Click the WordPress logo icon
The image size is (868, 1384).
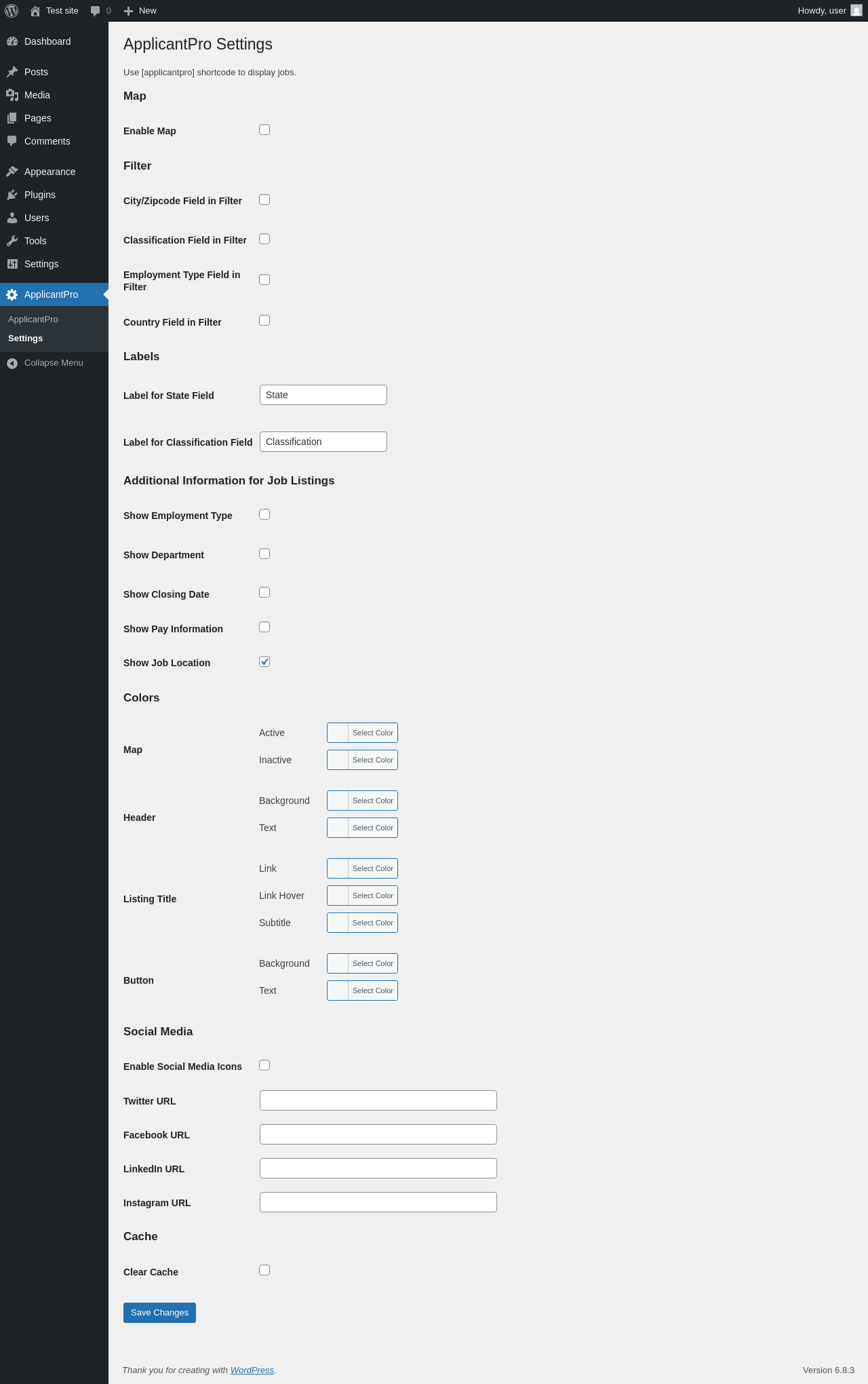[x=12, y=11]
